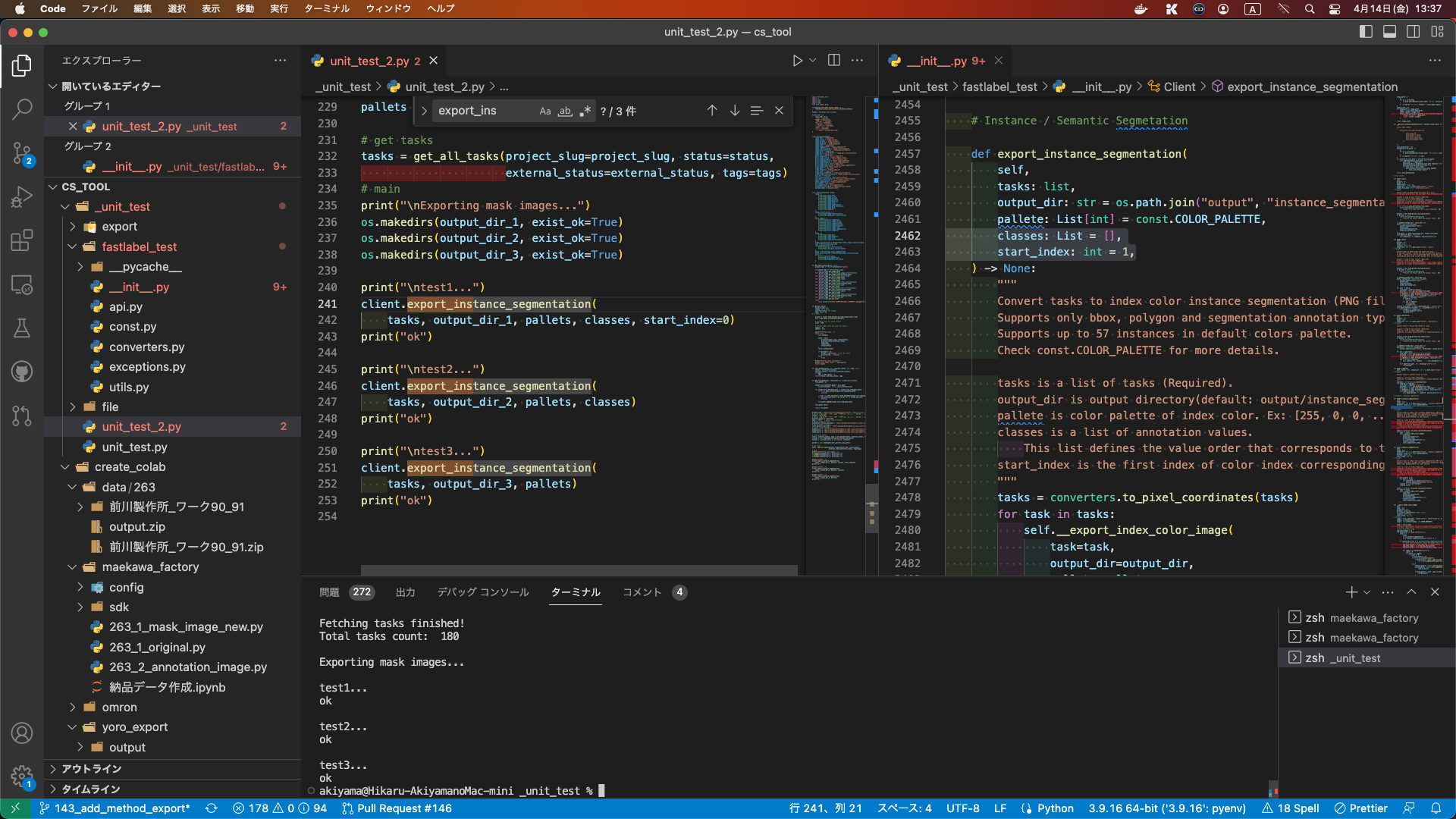This screenshot has width=1456, height=819.
Task: Click the 143_add_method_export branch indicator
Action: tap(115, 808)
